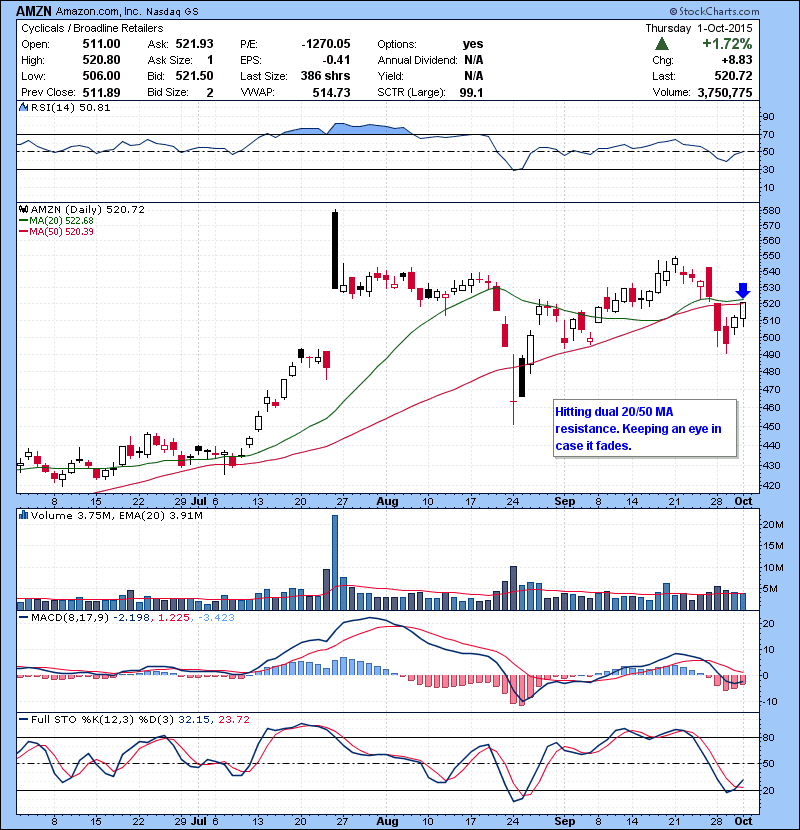Click the Bid price 521.50
800x830 pixels.
(x=194, y=76)
